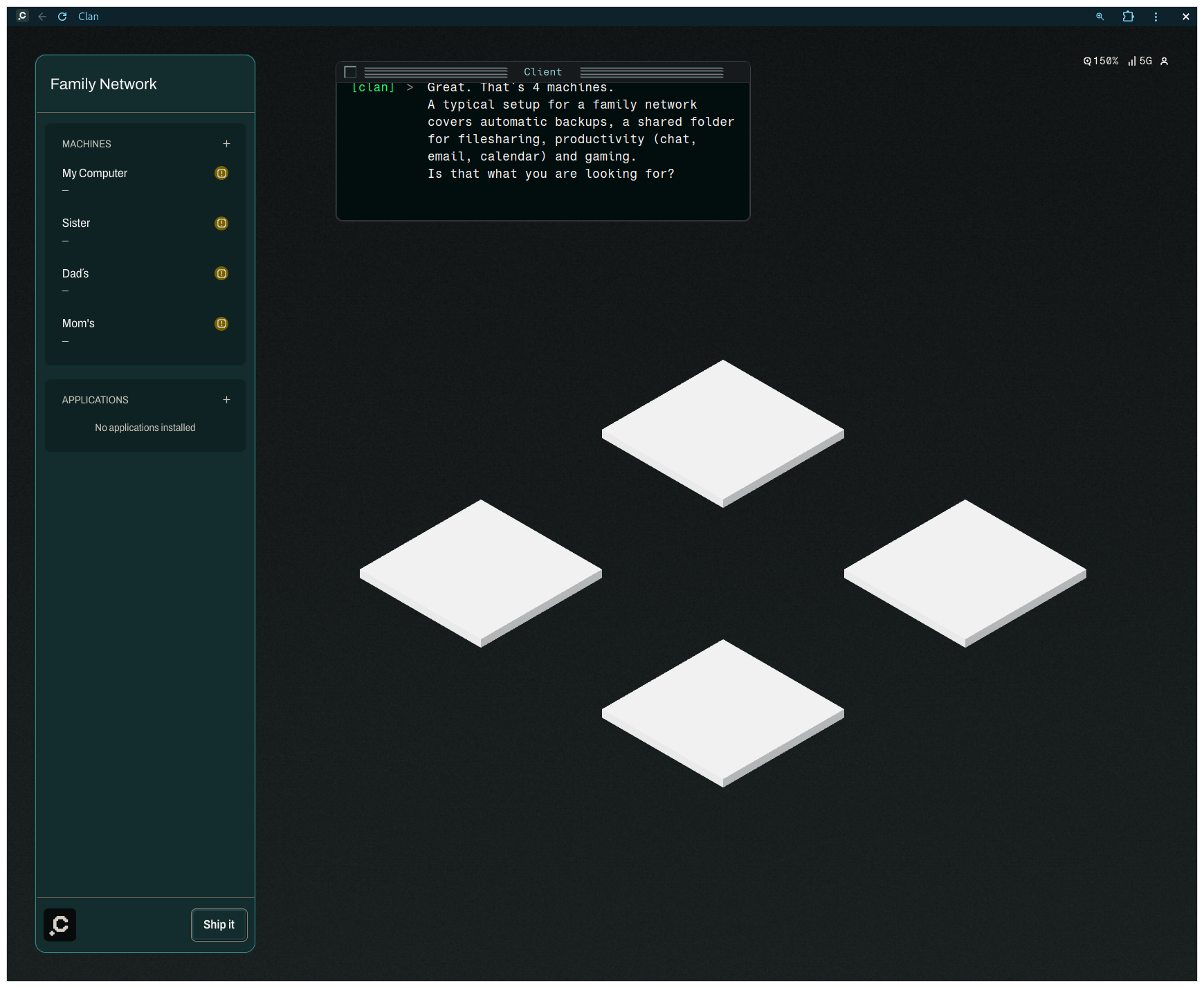1204x988 pixels.
Task: Toggle the checkbox in the Client window header
Action: (350, 72)
